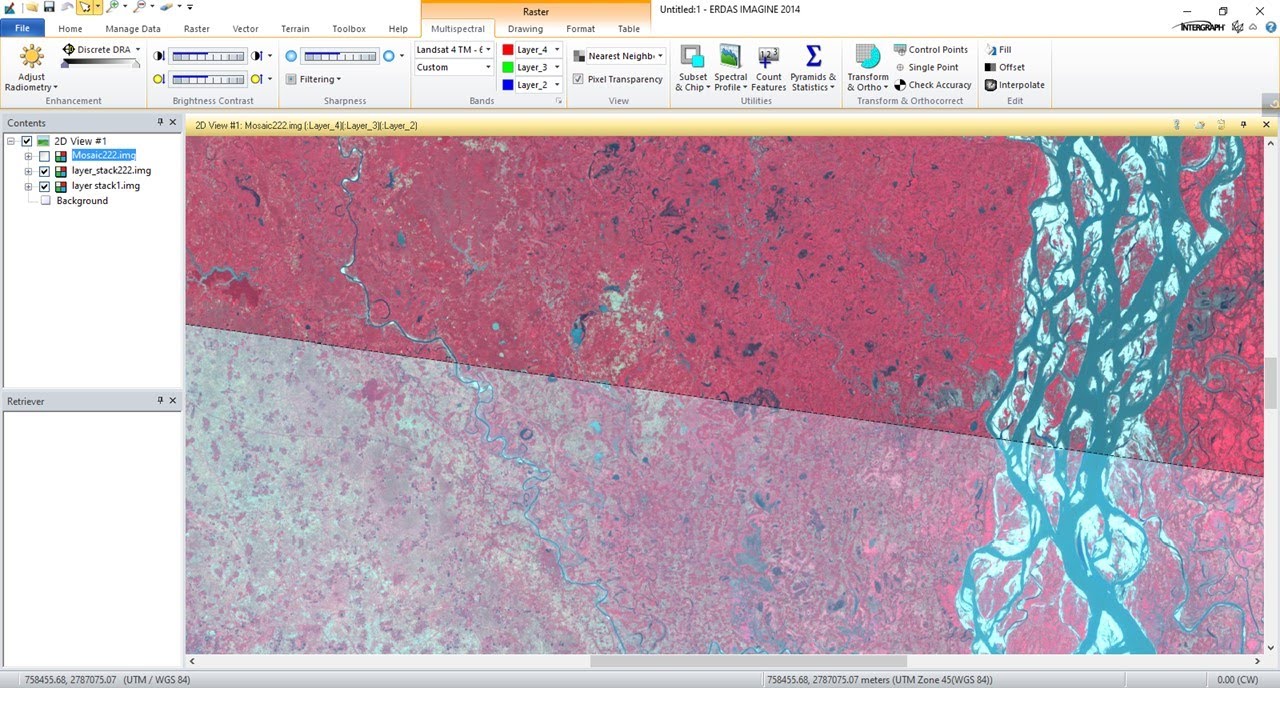1280x720 pixels.
Task: Open file via folder icon in quick access
Action: [32, 7]
